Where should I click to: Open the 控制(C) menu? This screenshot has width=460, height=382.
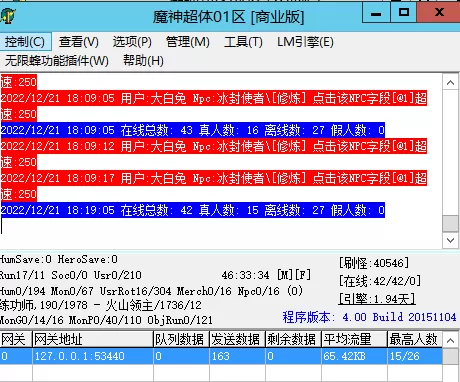point(25,42)
